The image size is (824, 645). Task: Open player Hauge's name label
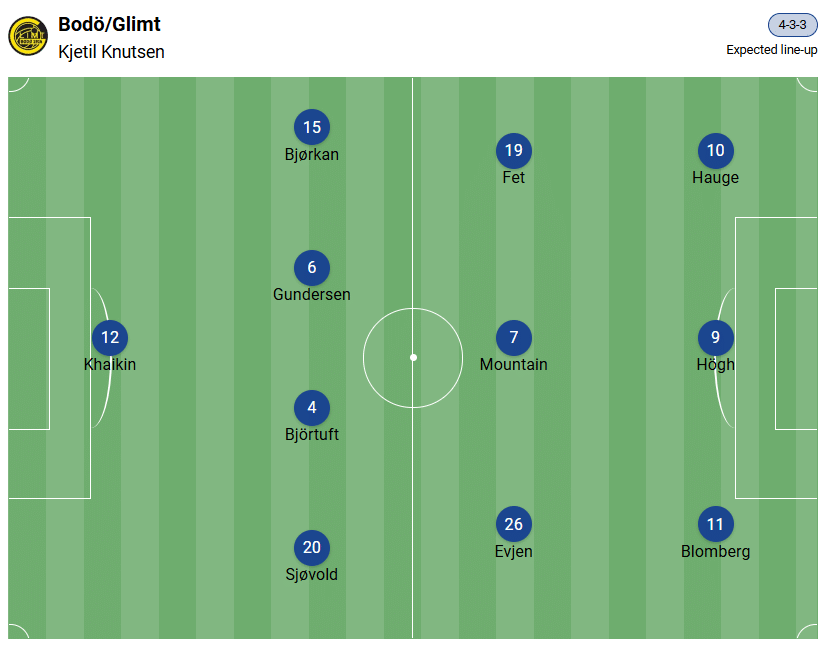[x=716, y=178]
